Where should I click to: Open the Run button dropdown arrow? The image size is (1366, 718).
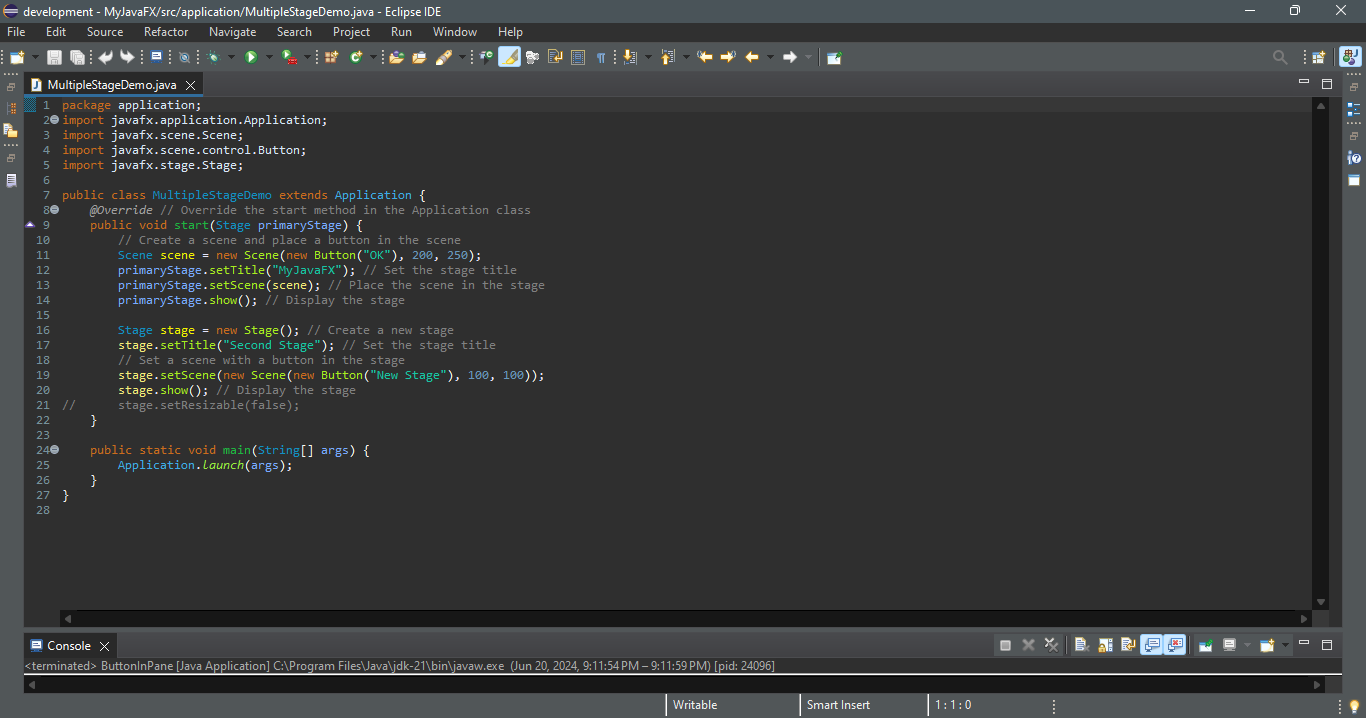[268, 58]
